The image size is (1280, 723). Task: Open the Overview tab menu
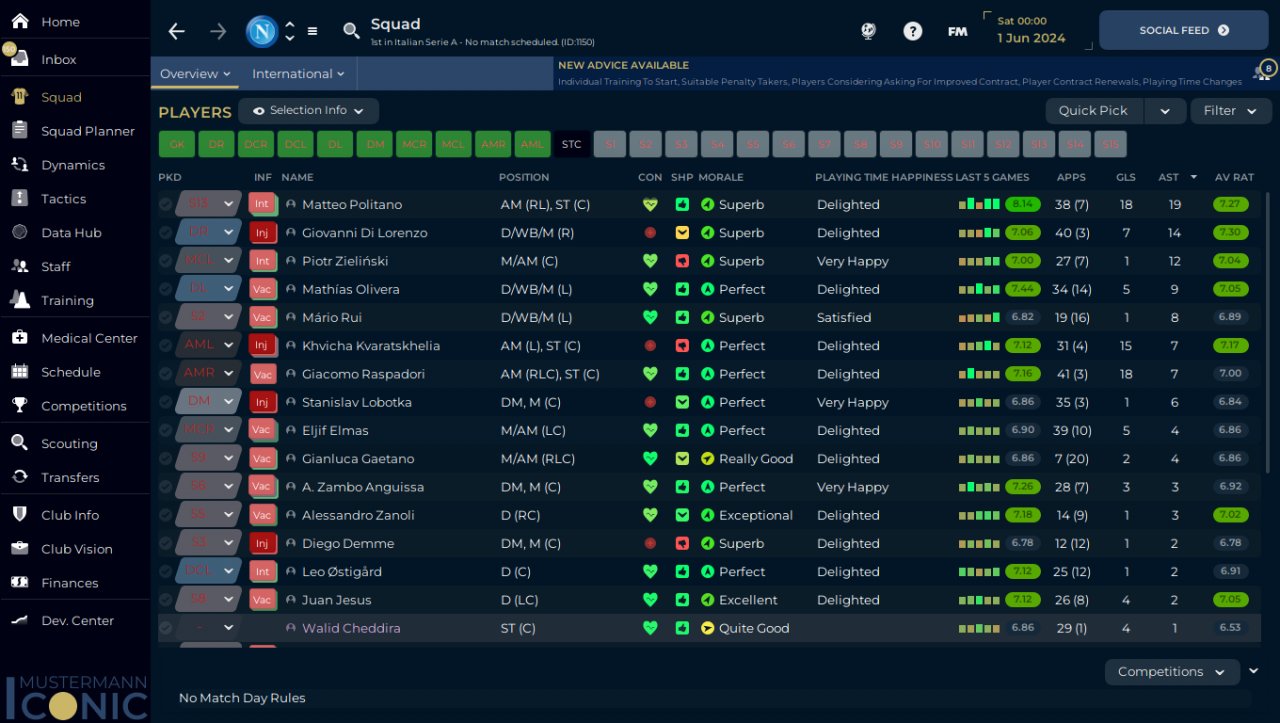pos(195,74)
